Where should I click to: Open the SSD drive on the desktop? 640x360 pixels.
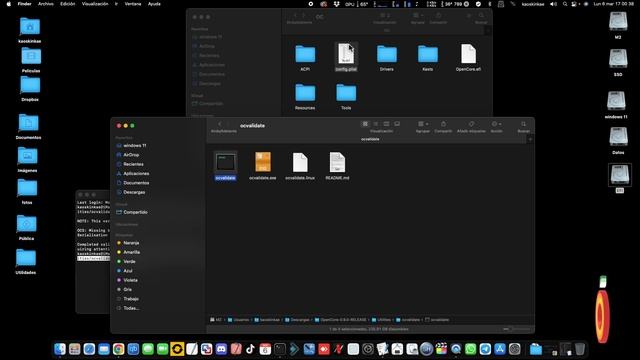pyautogui.click(x=618, y=62)
